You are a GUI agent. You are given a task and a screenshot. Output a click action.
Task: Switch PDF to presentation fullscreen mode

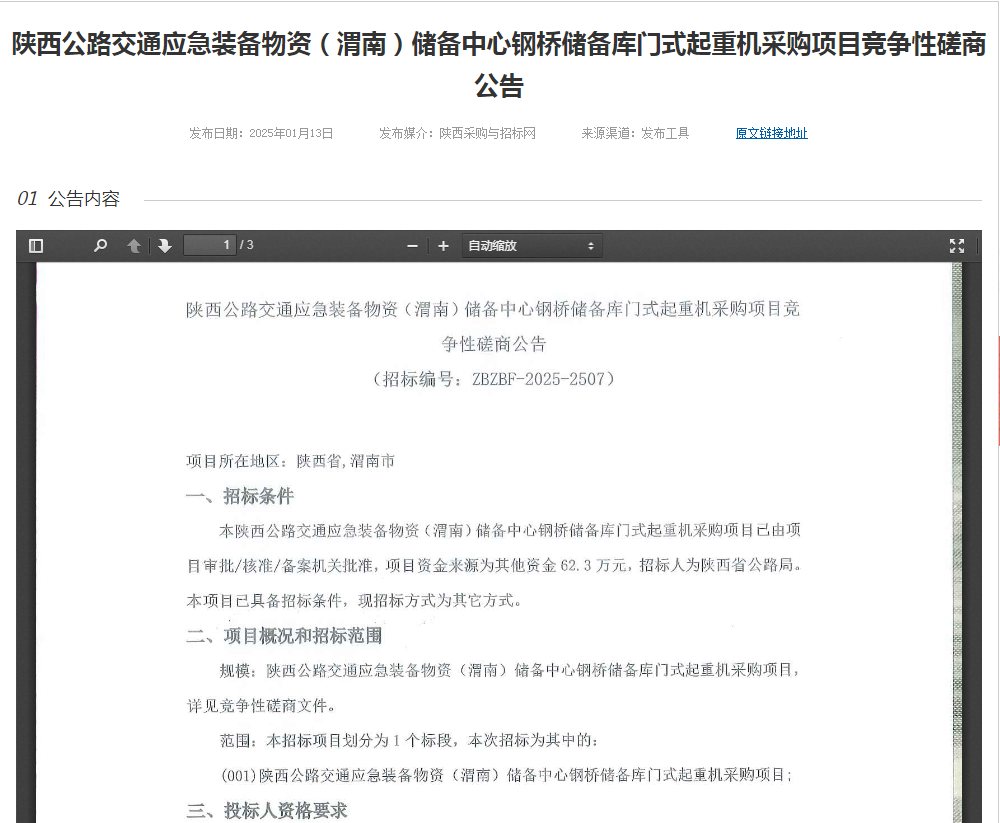tap(956, 246)
